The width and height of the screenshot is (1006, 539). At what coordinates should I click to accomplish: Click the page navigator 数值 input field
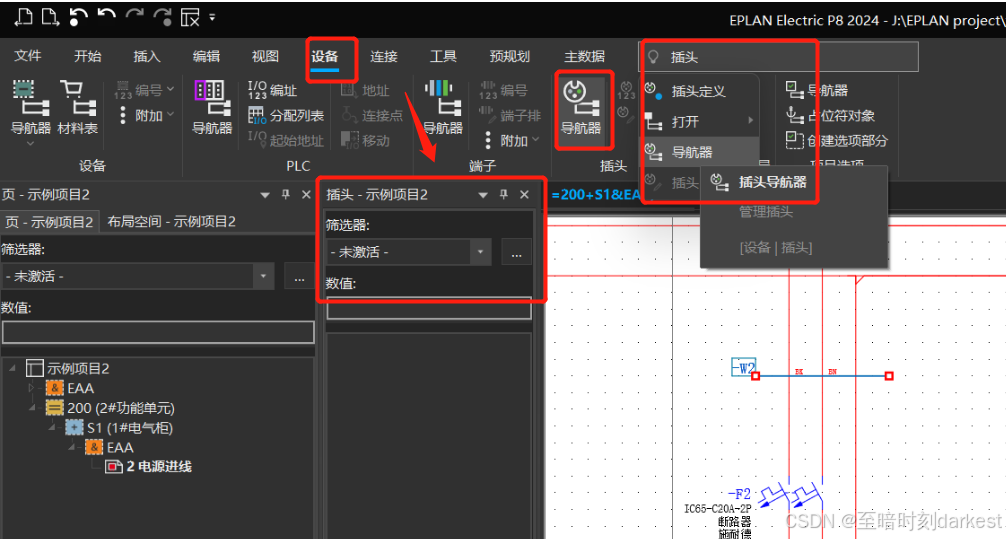[x=158, y=332]
